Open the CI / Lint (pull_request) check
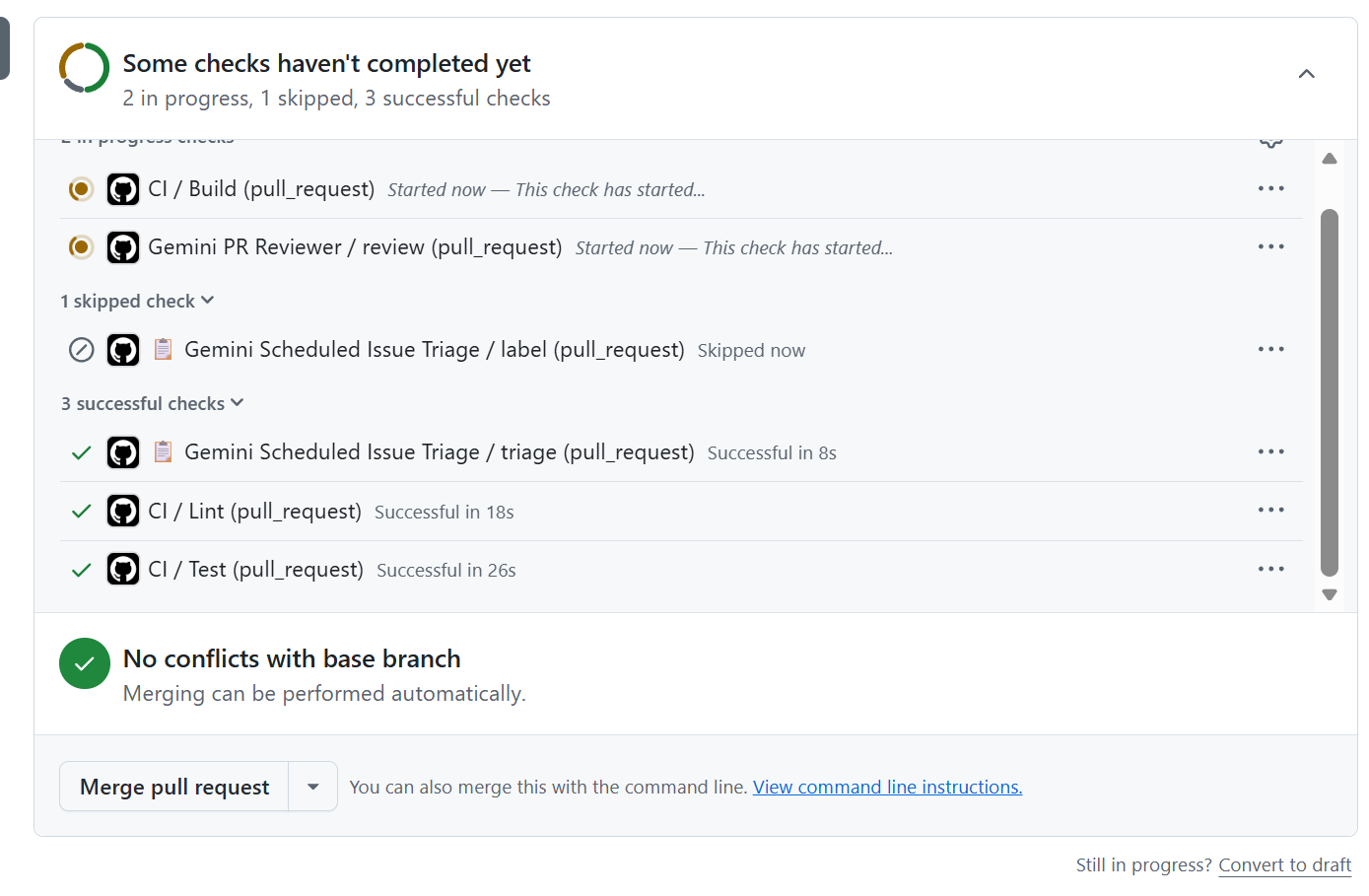This screenshot has height=896, width=1369. click(x=254, y=511)
